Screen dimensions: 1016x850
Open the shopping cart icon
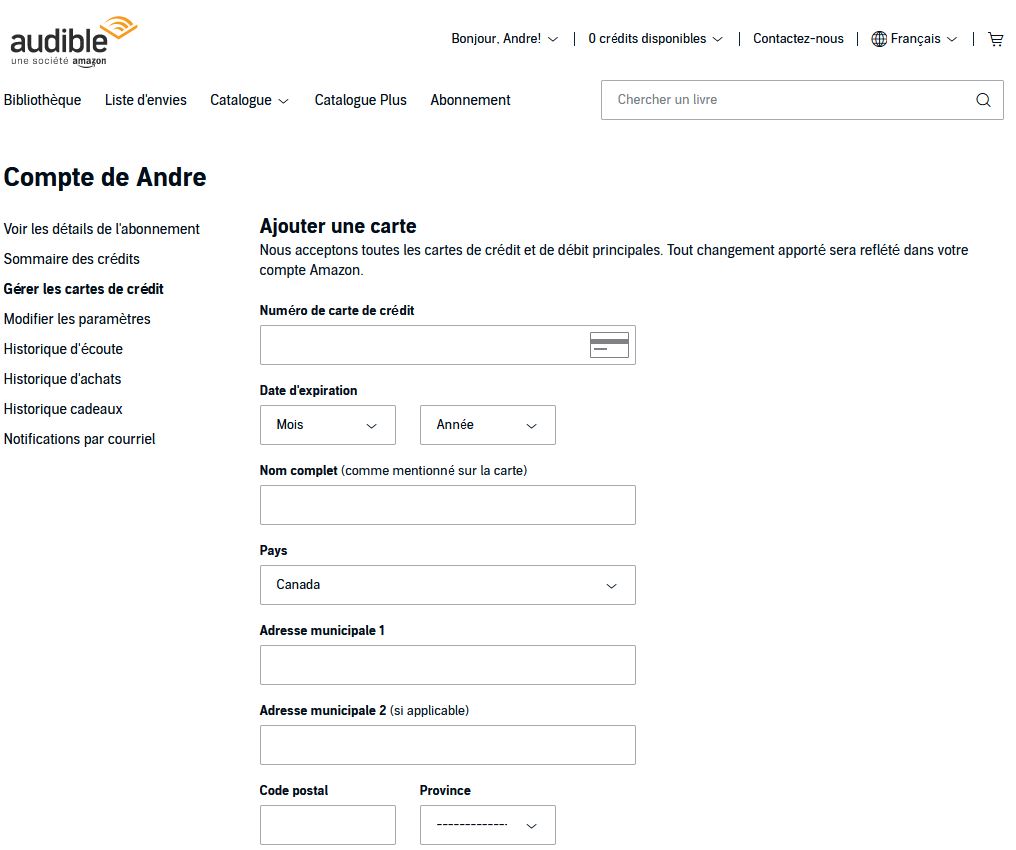pos(995,38)
